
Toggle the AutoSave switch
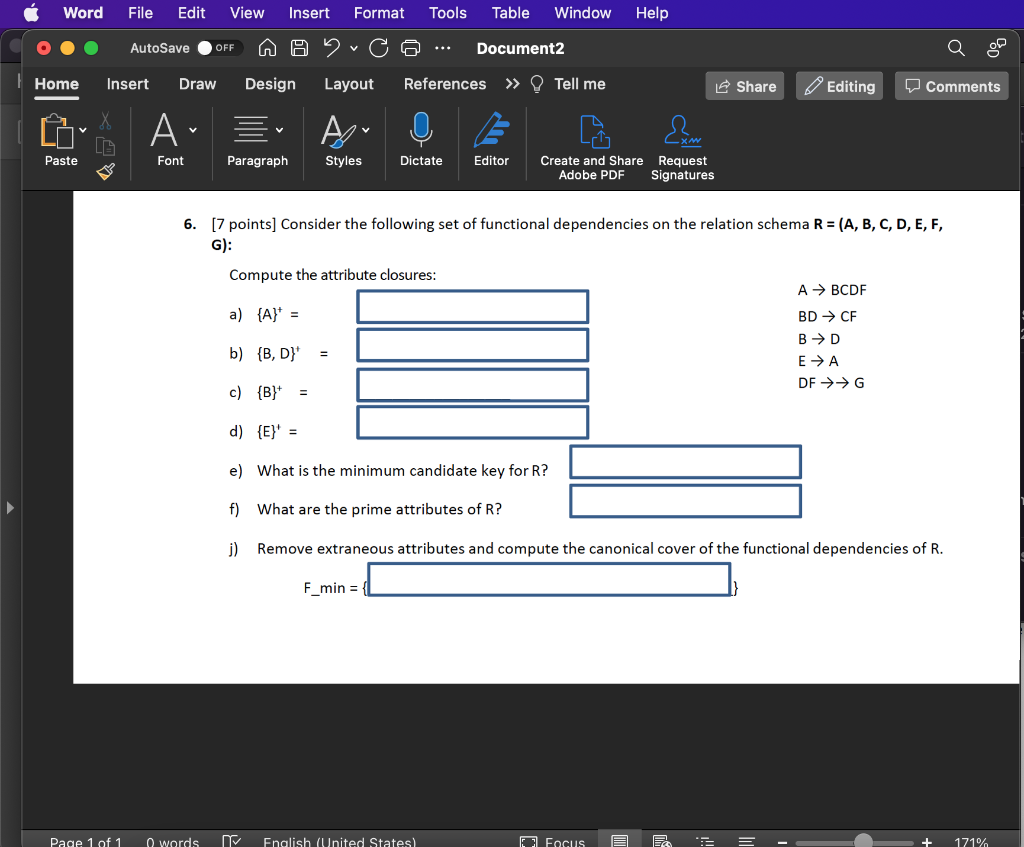point(220,47)
